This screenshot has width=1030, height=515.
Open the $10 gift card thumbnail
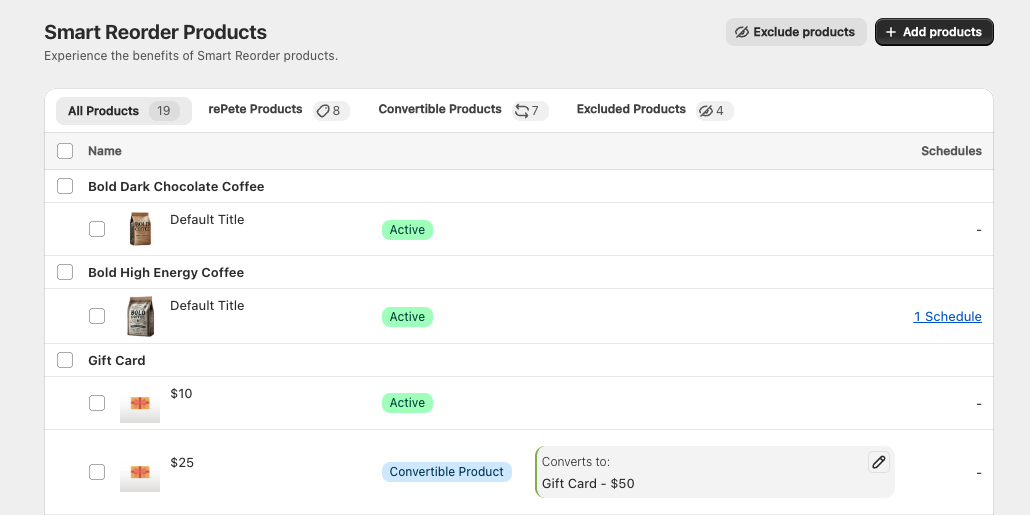(x=140, y=403)
